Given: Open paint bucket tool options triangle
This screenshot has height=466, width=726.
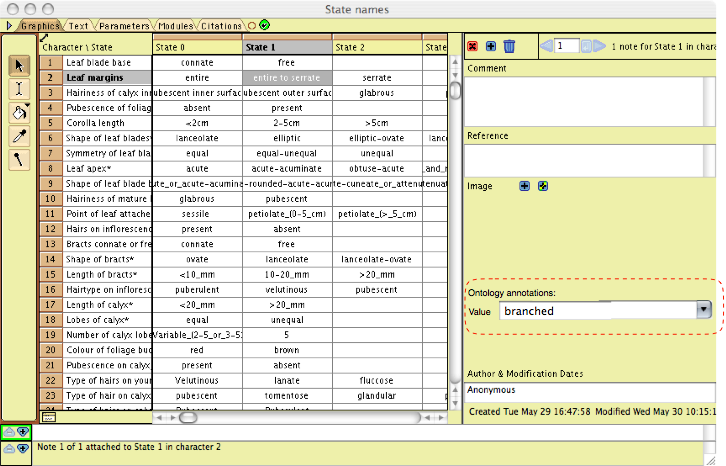Looking at the screenshot, I should coord(28,106).
